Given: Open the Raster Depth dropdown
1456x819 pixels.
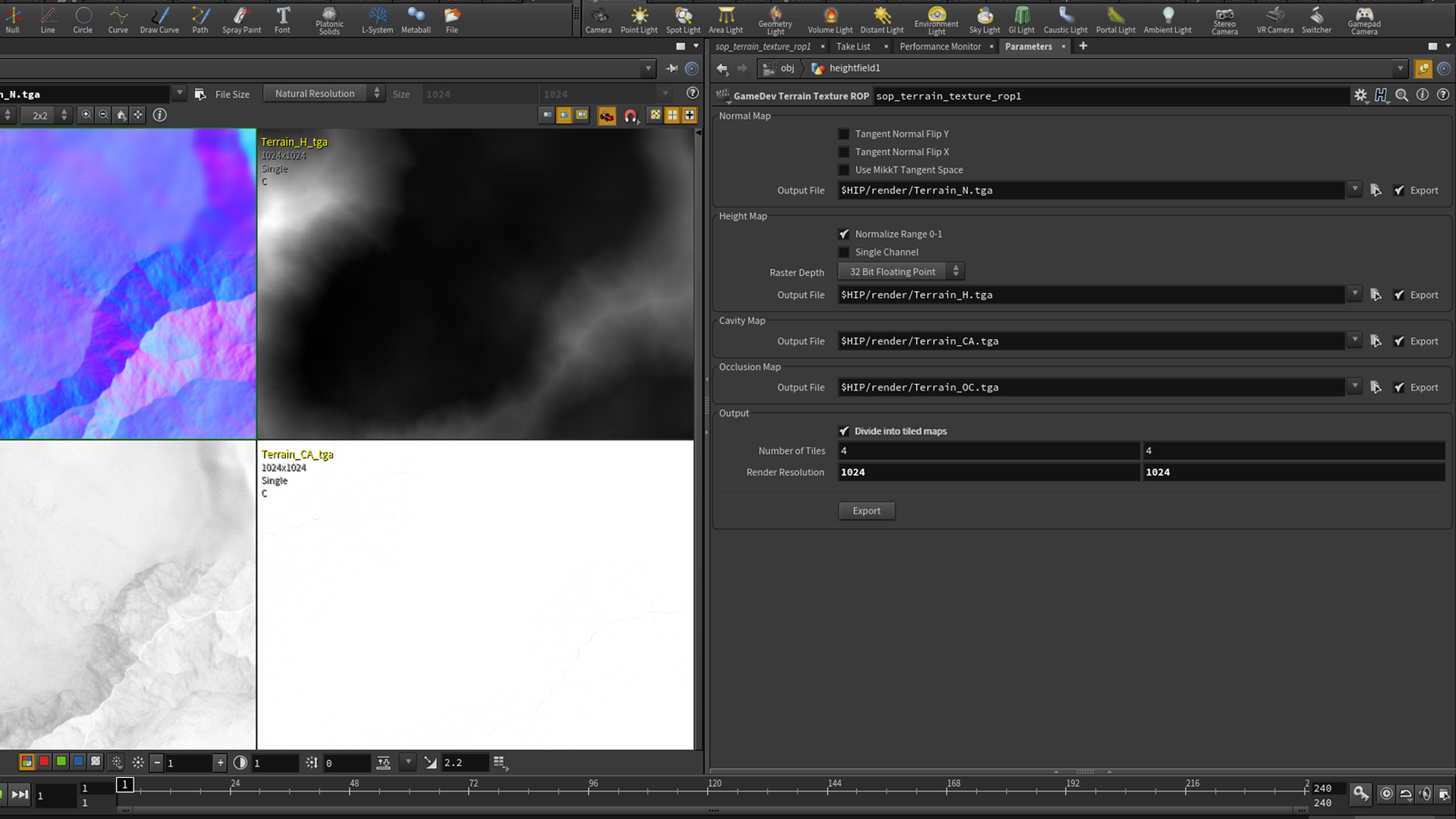Looking at the screenshot, I should click(x=900, y=271).
